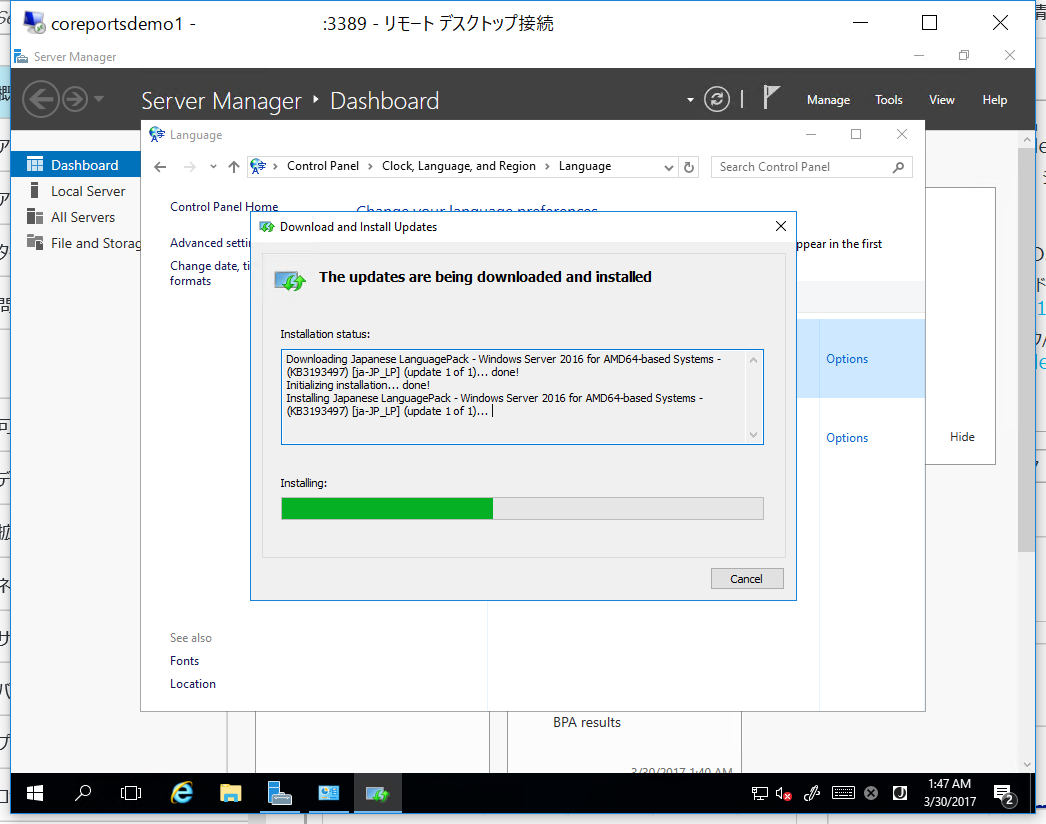This screenshot has width=1046, height=824.
Task: Click Hide in the Server Manager panel
Action: [x=962, y=437]
